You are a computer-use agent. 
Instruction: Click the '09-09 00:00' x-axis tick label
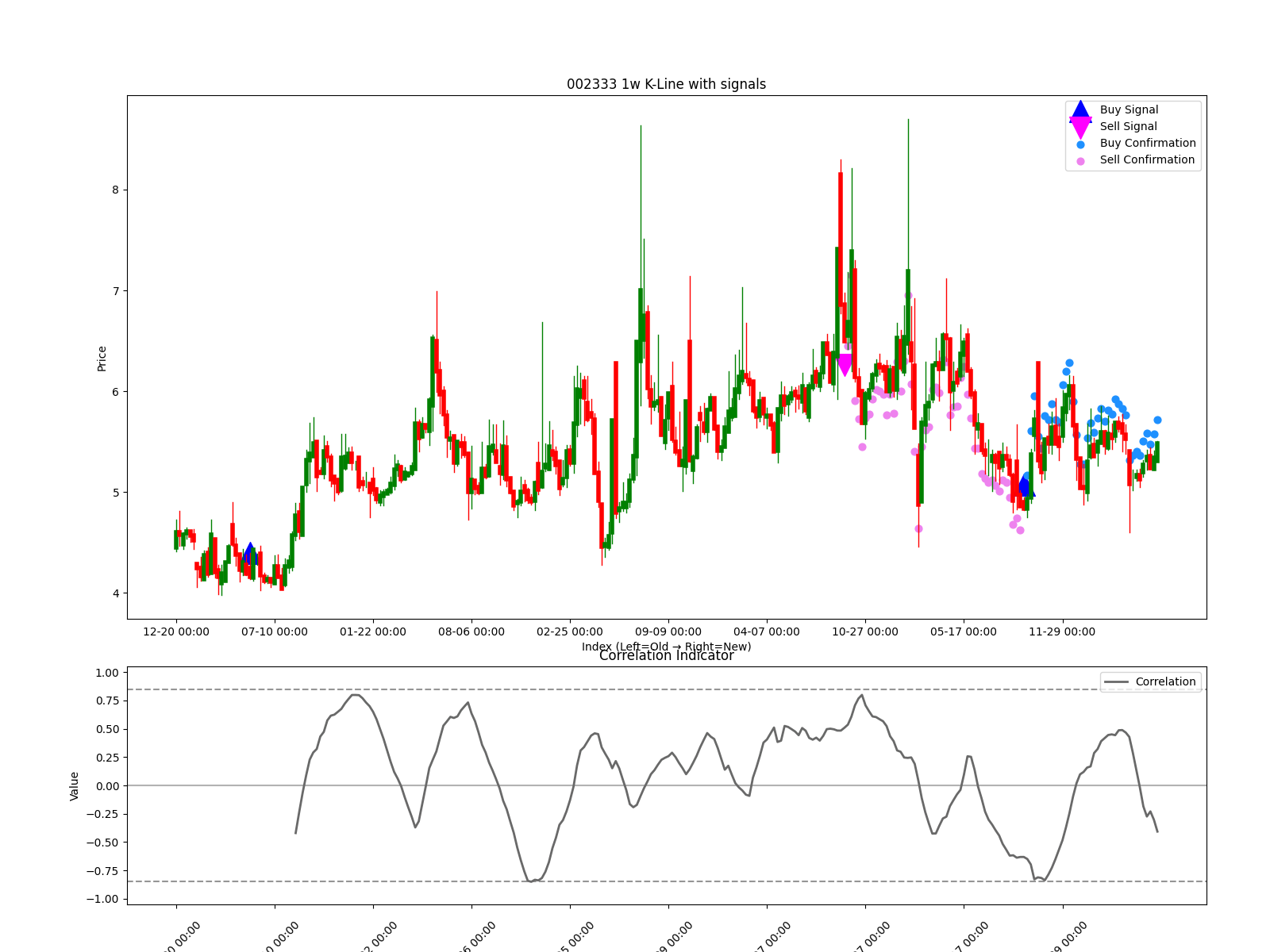pos(668,631)
